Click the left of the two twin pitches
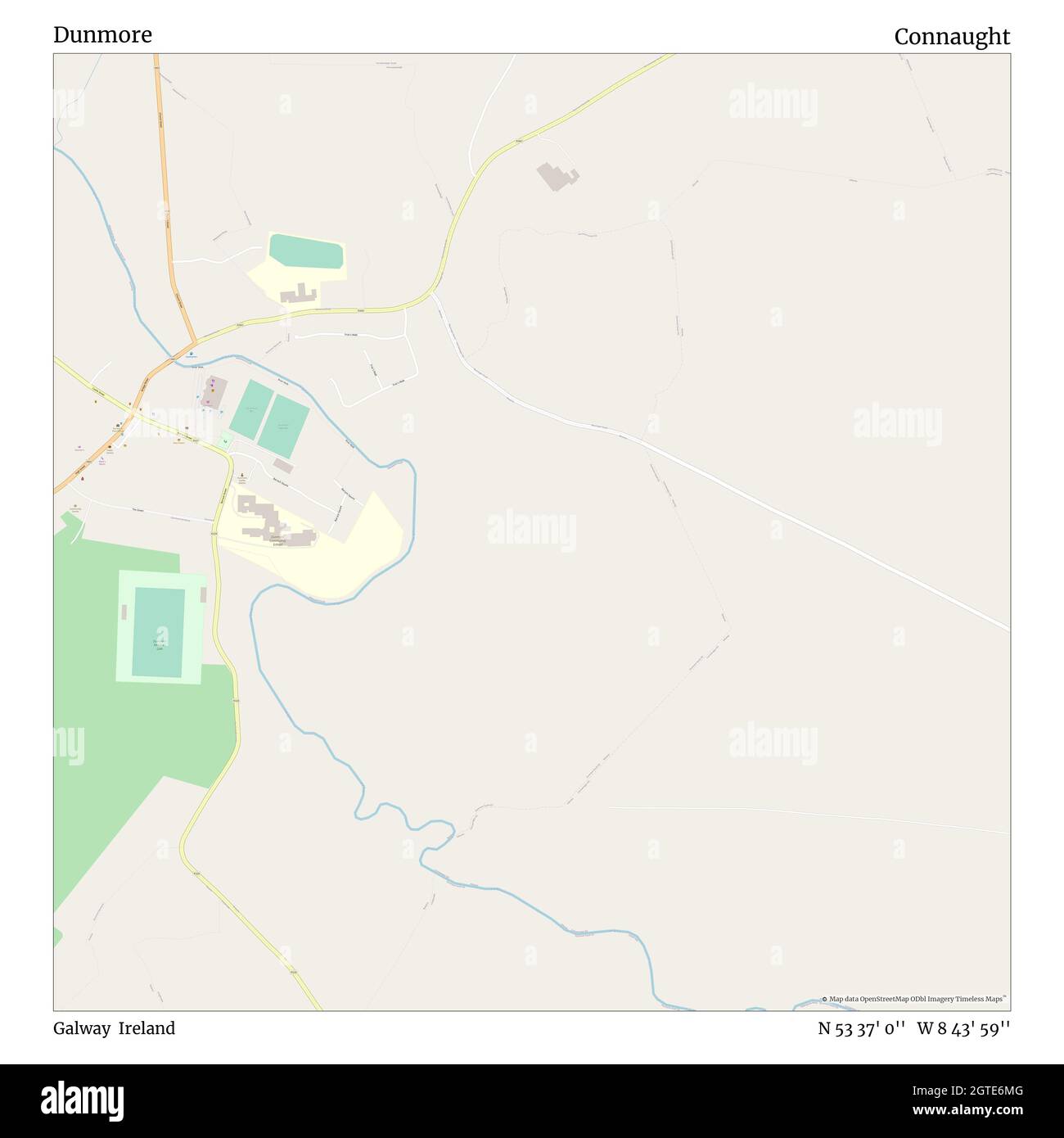This screenshot has width=1064, height=1138. 250,409
